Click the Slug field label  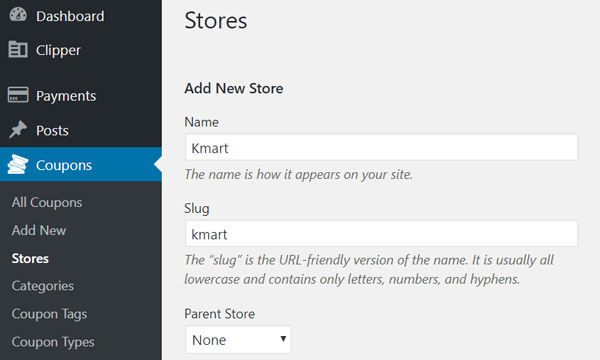coord(197,209)
